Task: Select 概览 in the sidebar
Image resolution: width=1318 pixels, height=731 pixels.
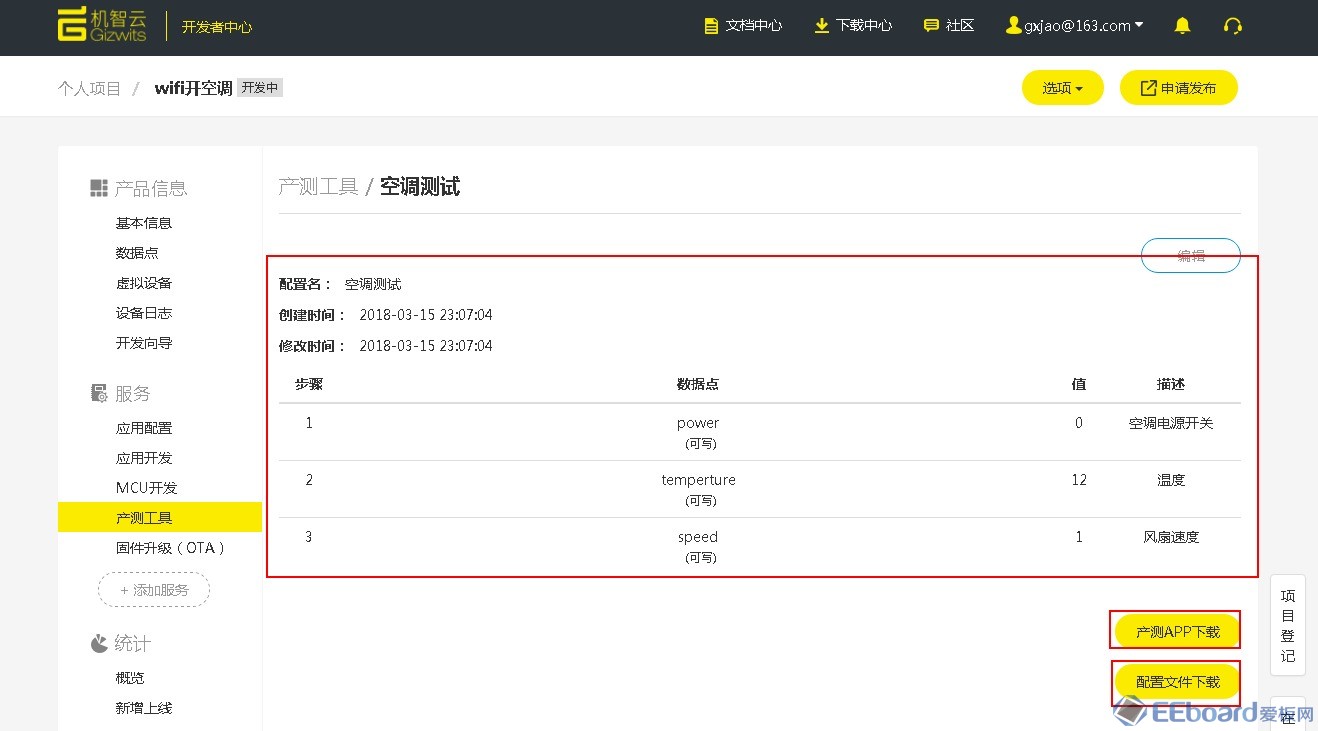Action: point(130,678)
